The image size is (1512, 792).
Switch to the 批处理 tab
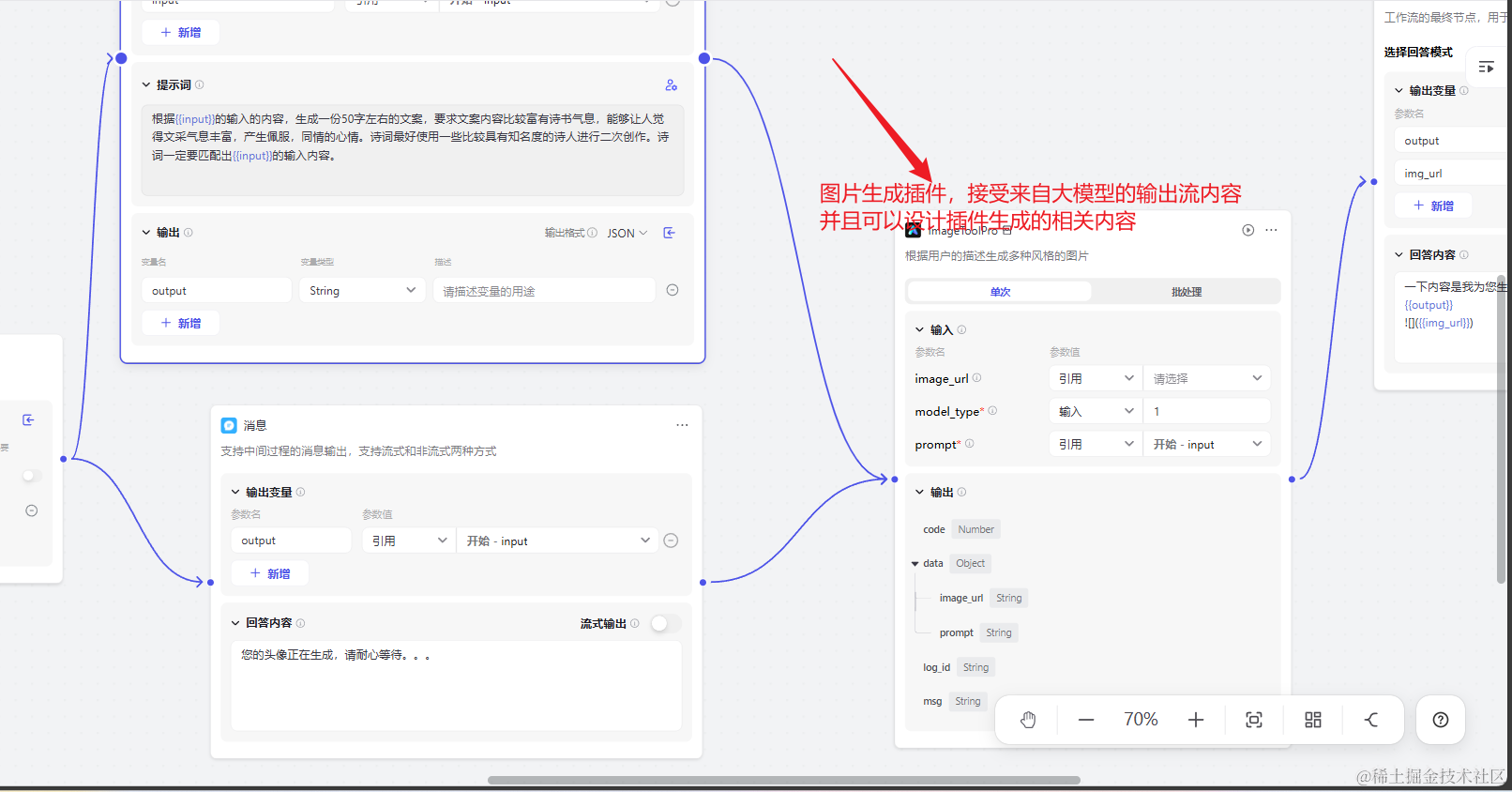tap(1187, 292)
